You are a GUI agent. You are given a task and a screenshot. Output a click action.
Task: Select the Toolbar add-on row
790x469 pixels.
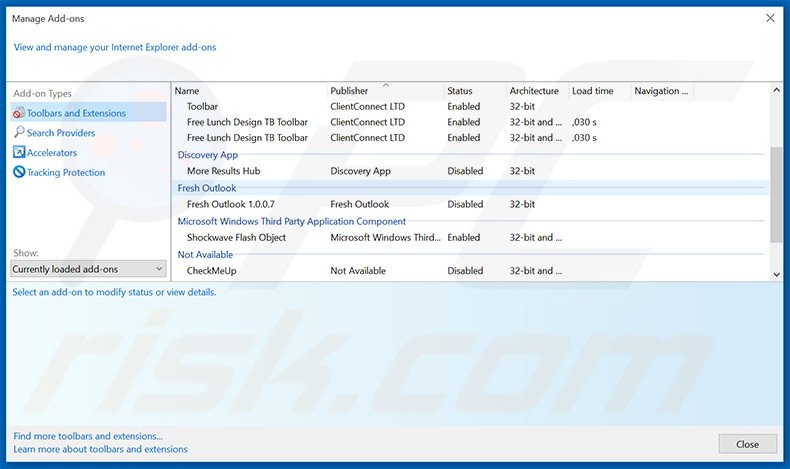(x=471, y=106)
